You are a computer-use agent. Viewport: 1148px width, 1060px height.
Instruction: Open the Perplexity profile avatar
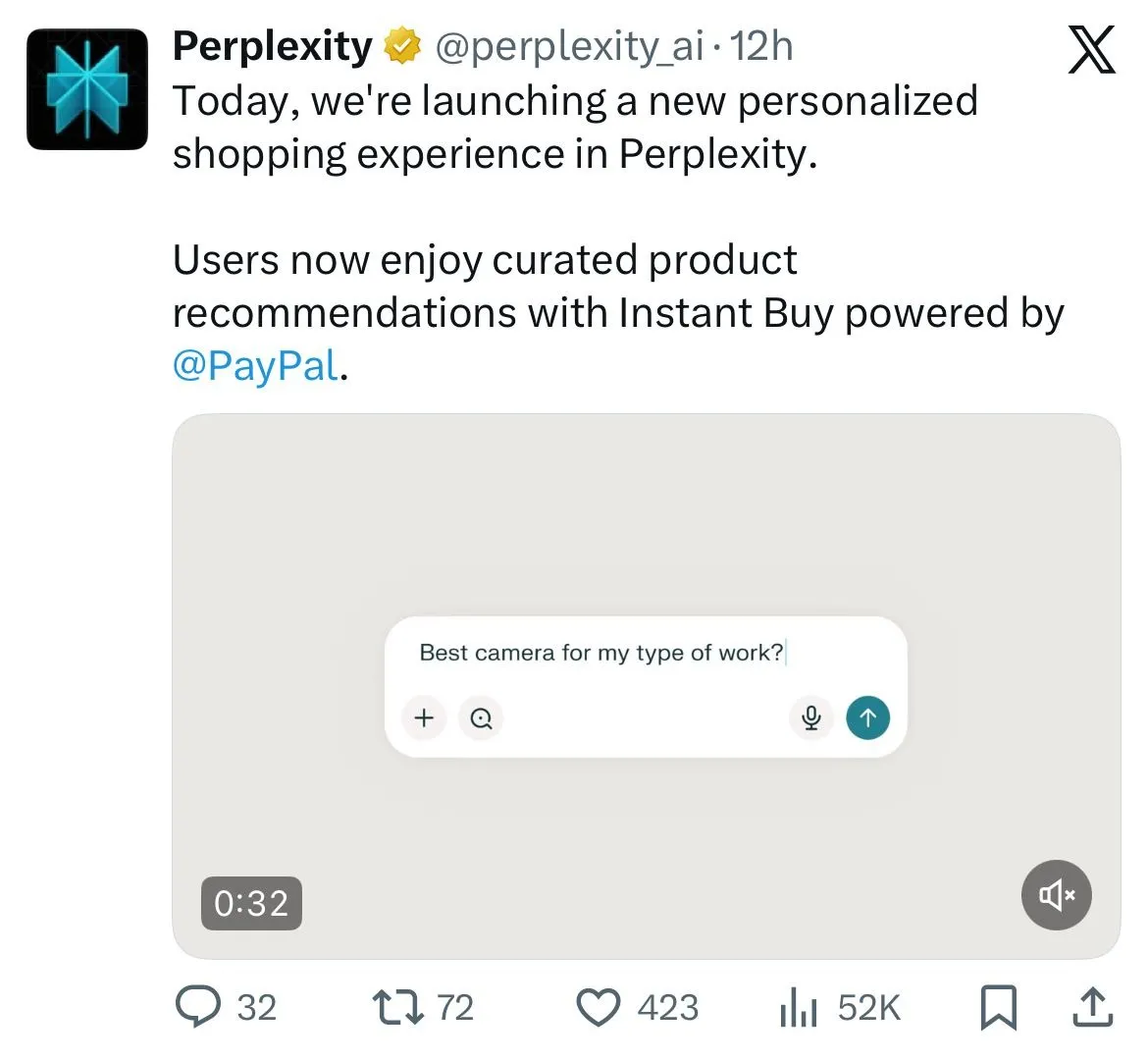(86, 89)
